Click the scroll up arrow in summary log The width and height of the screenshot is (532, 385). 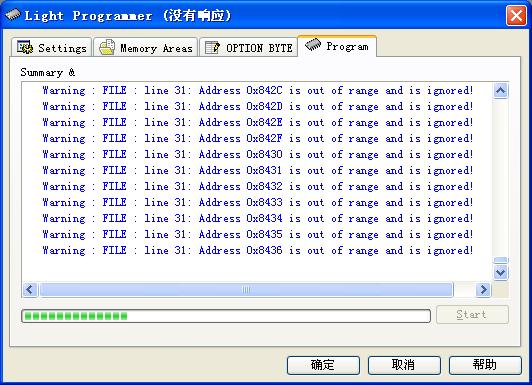pos(501,91)
